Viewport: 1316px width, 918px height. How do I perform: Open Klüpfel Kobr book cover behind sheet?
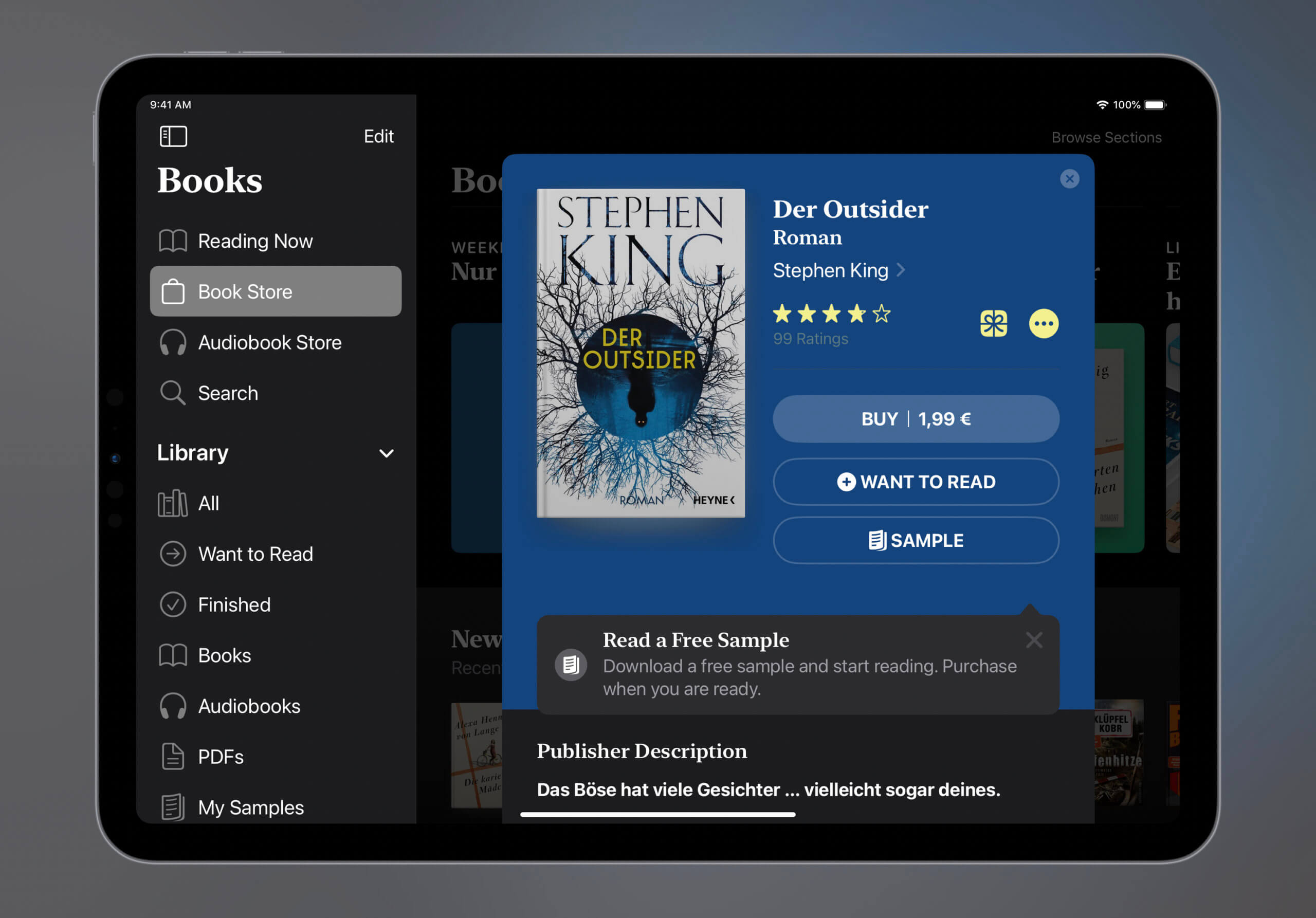pyautogui.click(x=1119, y=753)
